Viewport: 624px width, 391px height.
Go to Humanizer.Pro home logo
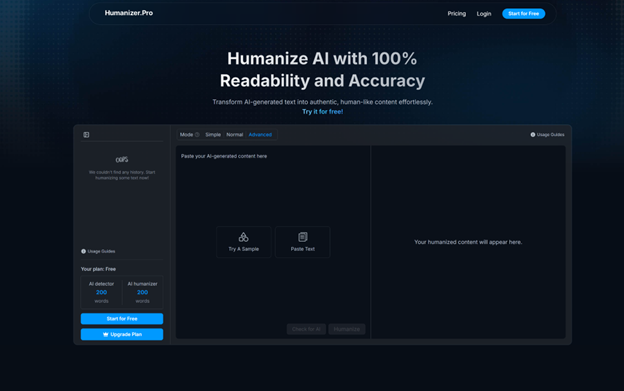tap(129, 13)
